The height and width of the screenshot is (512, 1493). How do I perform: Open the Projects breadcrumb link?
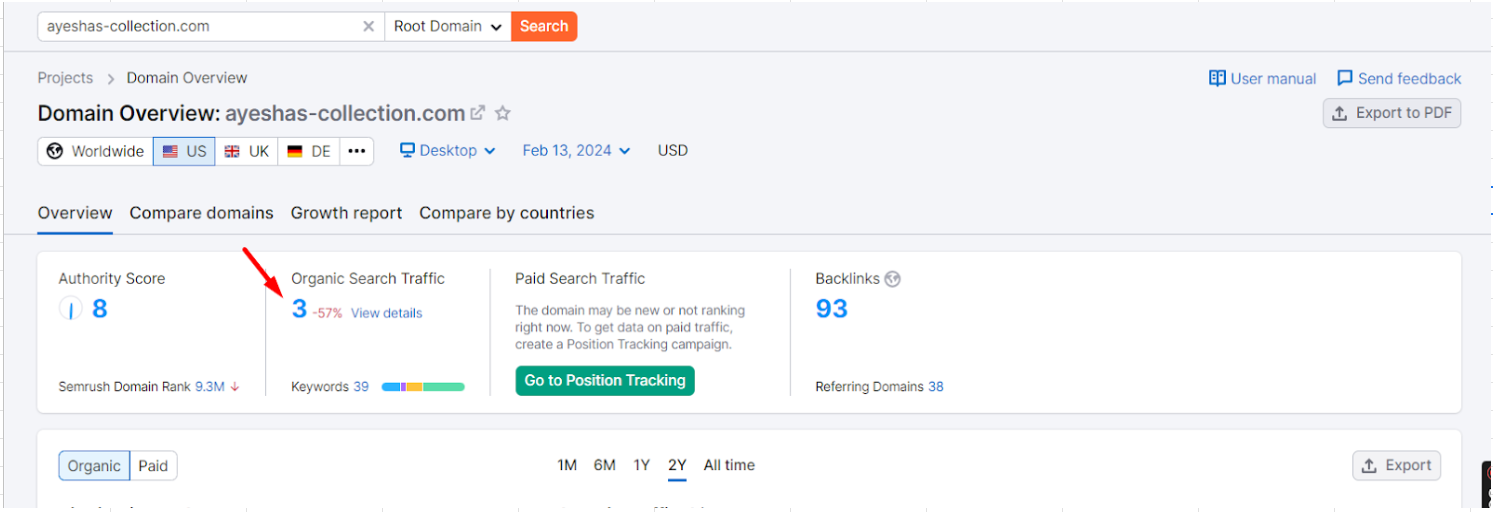[65, 78]
